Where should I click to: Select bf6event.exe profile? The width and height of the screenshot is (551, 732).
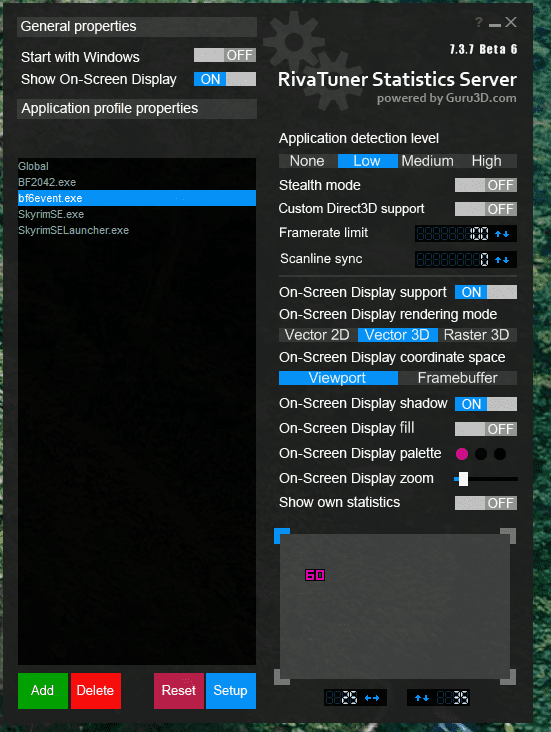point(137,198)
